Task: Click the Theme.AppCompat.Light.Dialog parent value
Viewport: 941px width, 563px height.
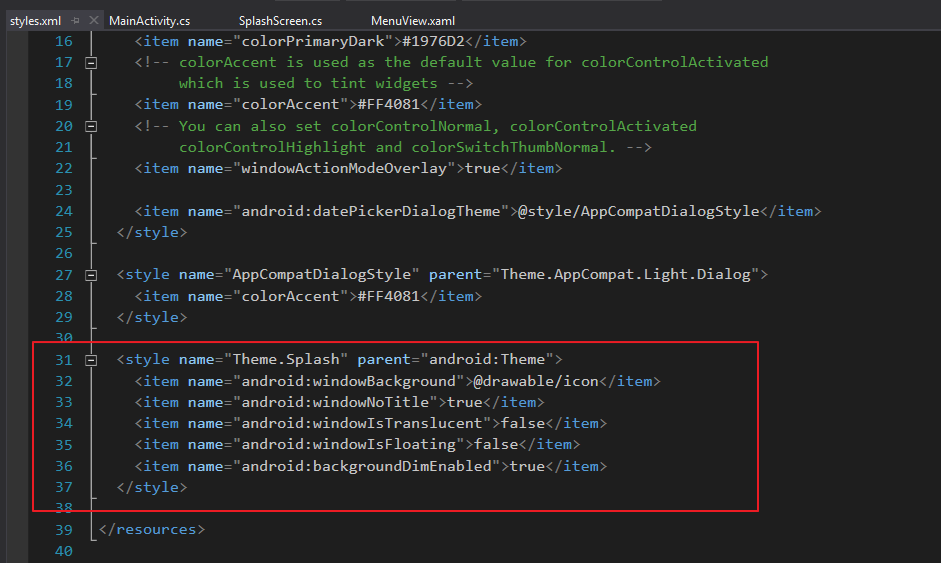Action: point(625,274)
